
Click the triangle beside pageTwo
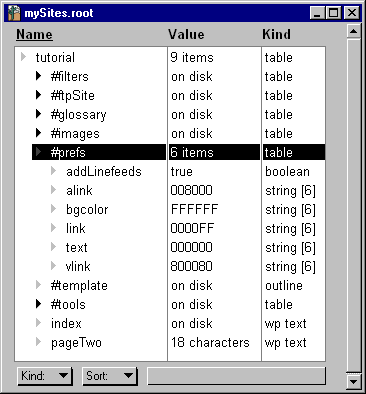coord(39,342)
